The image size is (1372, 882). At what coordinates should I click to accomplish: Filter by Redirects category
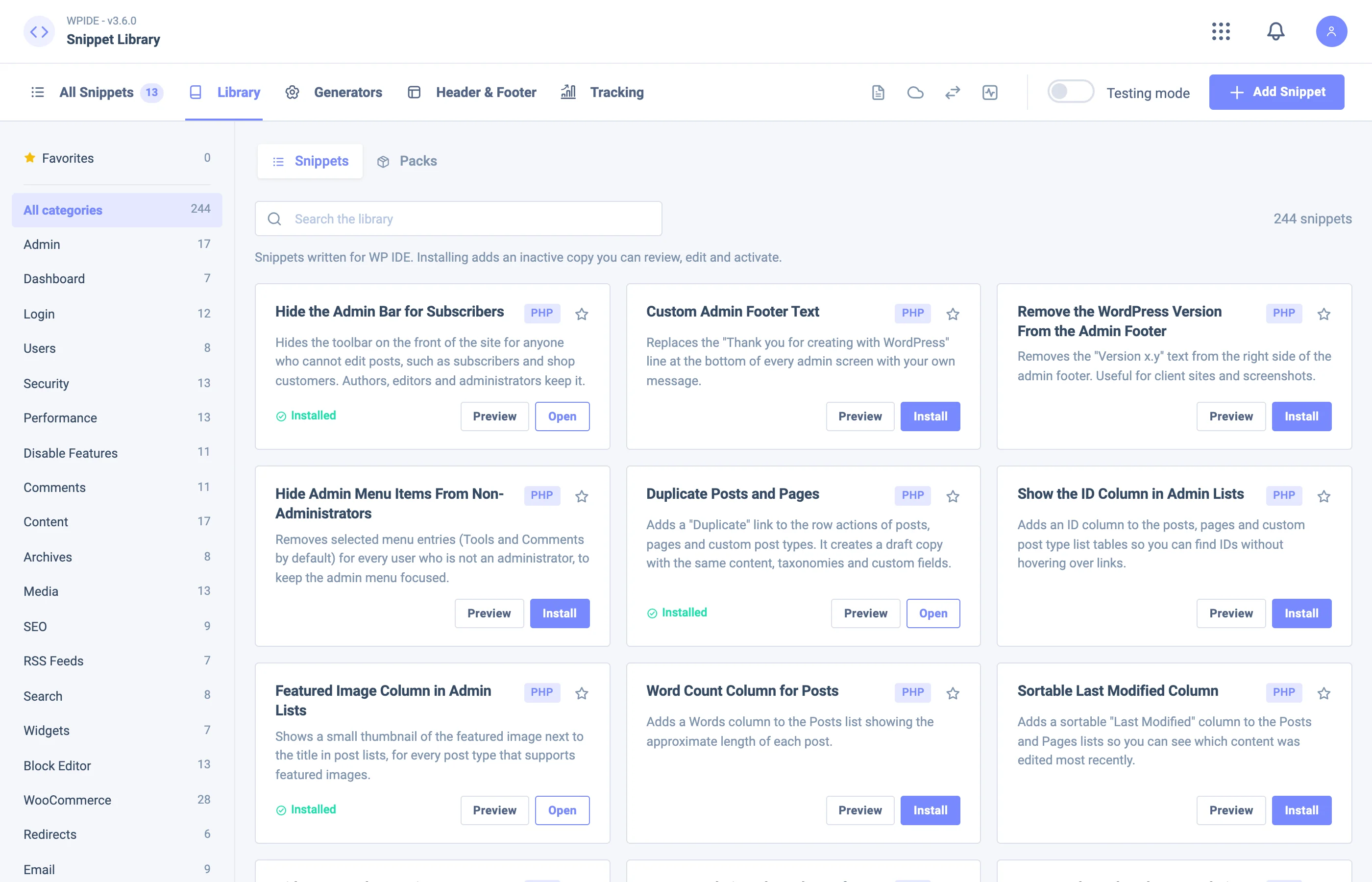tap(117, 834)
